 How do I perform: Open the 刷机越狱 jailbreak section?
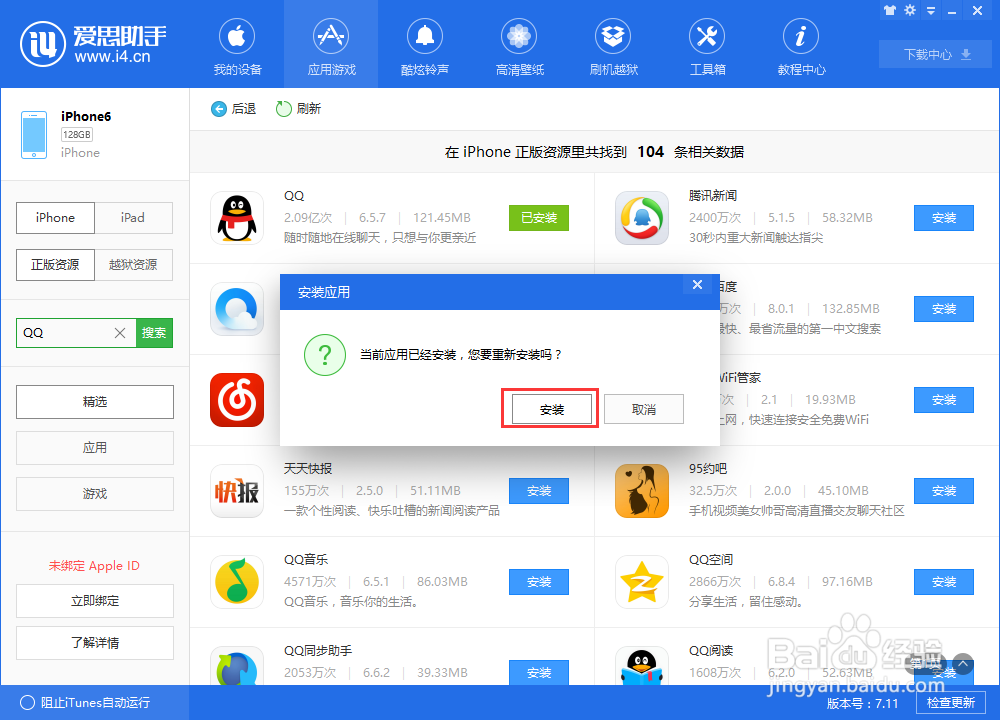coord(612,45)
